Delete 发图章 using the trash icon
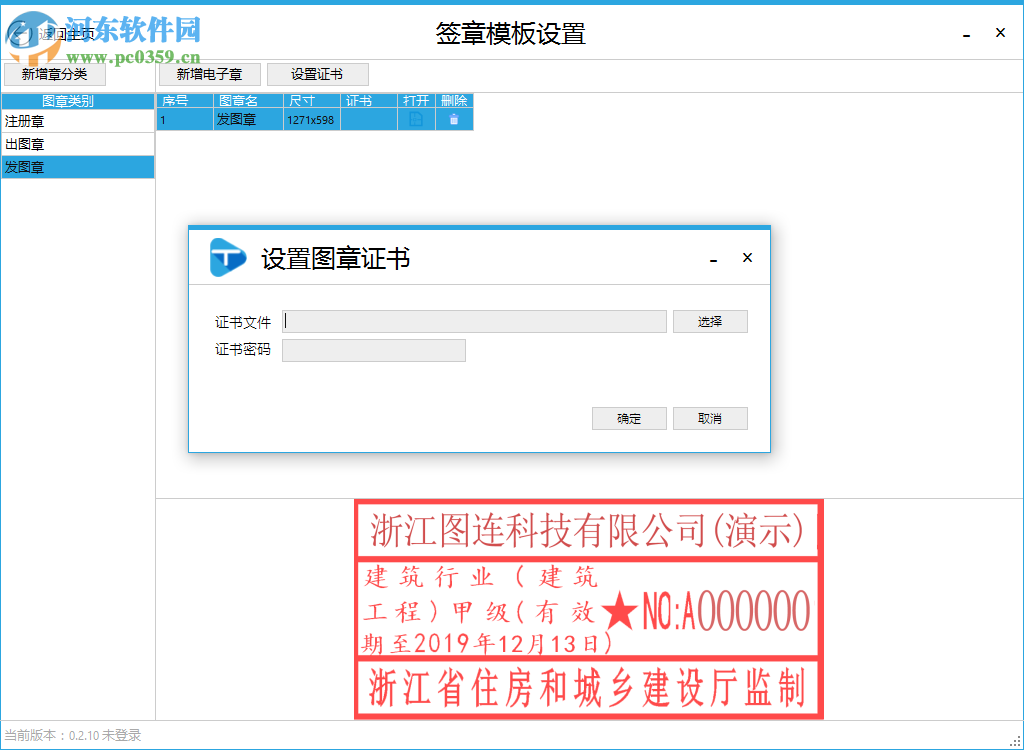 pyautogui.click(x=453, y=118)
